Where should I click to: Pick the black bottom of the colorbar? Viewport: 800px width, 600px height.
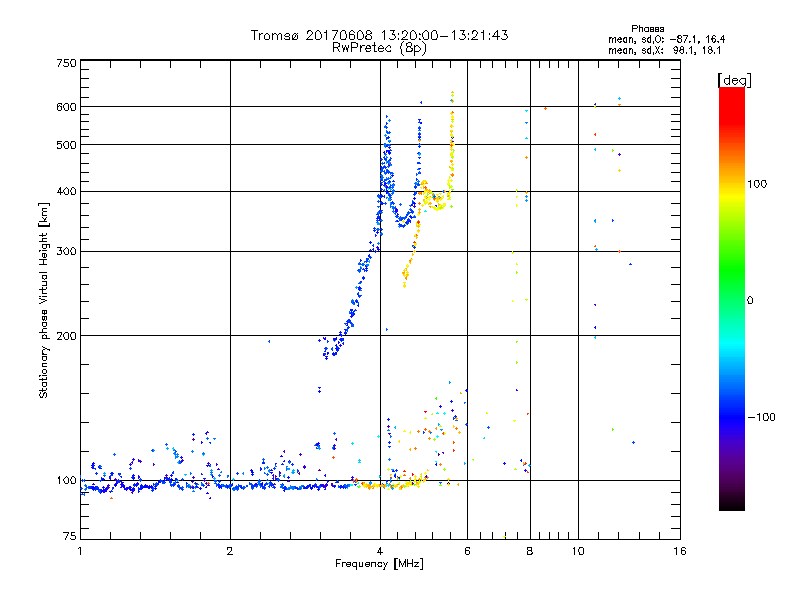[x=731, y=505]
